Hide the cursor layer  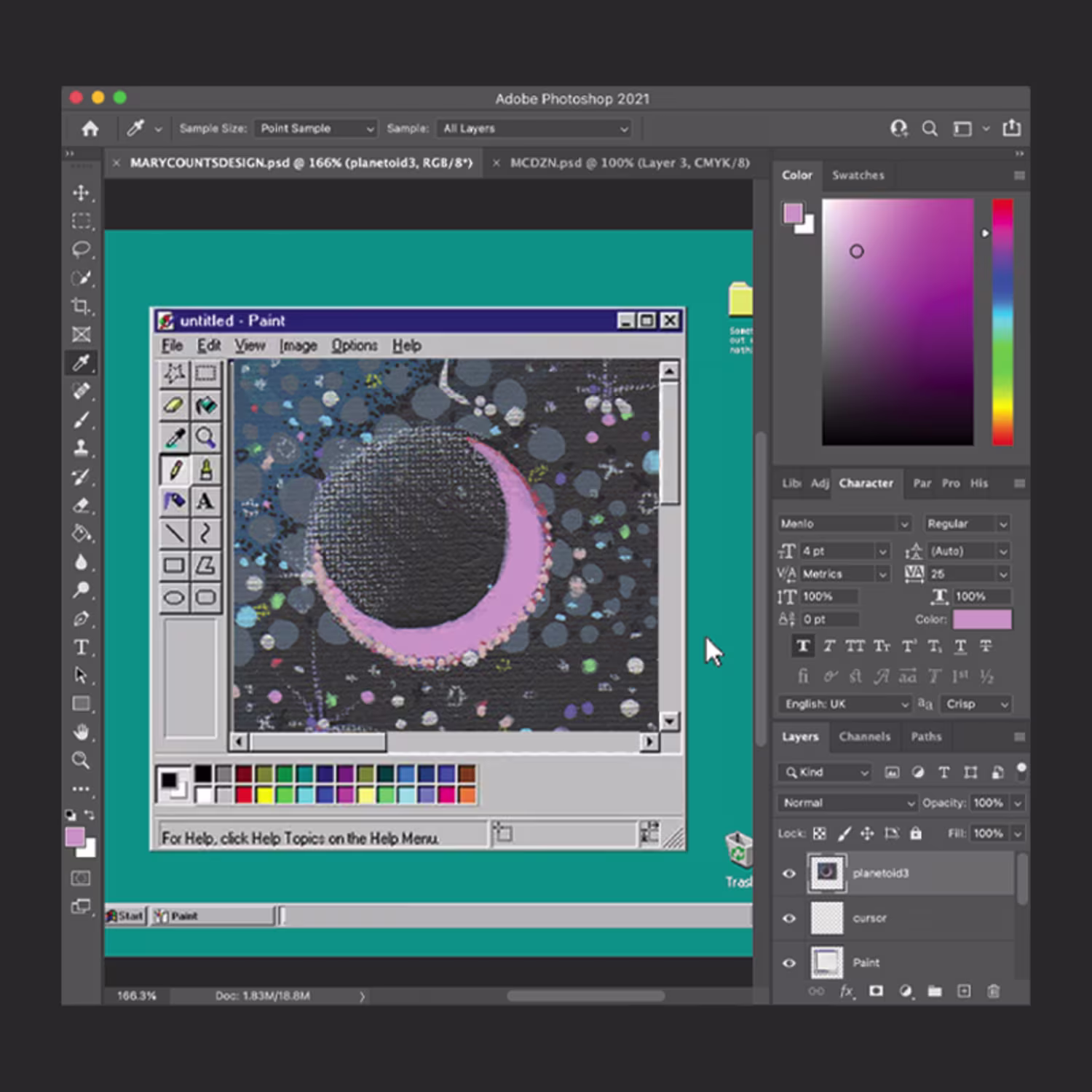click(x=789, y=918)
